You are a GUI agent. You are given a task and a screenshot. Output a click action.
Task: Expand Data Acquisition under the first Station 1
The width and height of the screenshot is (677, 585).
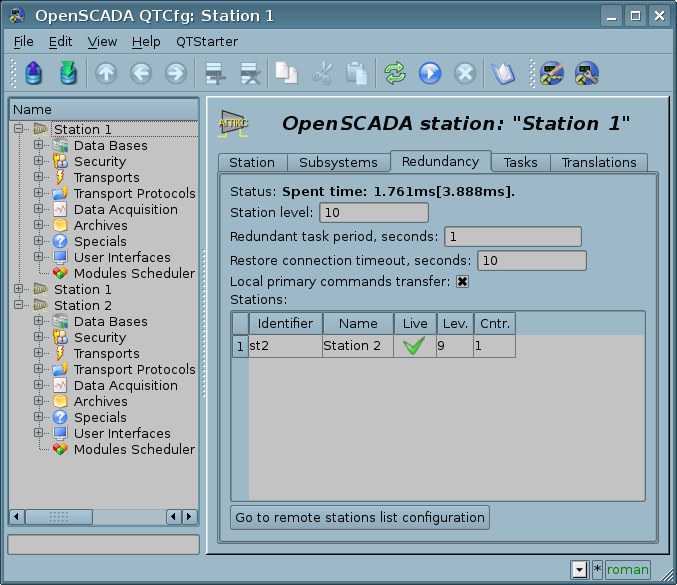coord(39,210)
